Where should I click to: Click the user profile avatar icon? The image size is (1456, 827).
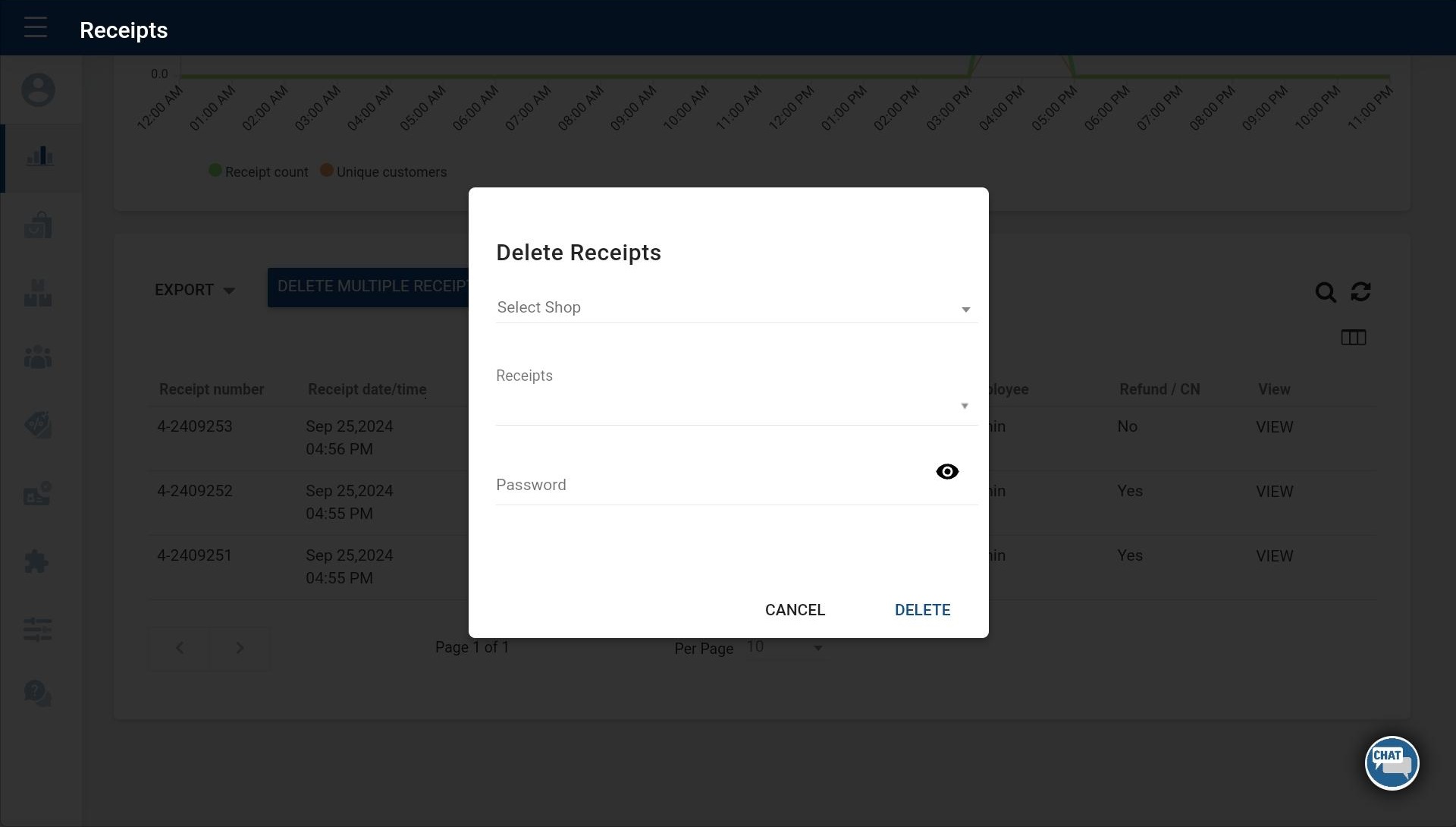click(38, 90)
